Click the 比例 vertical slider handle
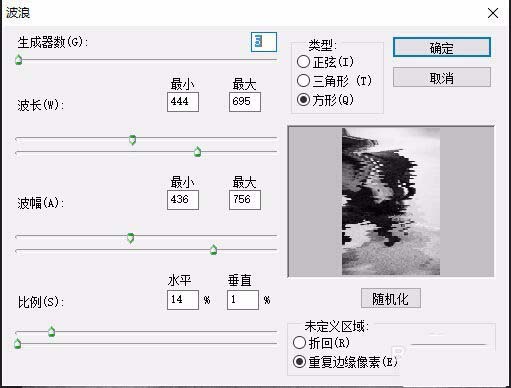 click(x=18, y=343)
